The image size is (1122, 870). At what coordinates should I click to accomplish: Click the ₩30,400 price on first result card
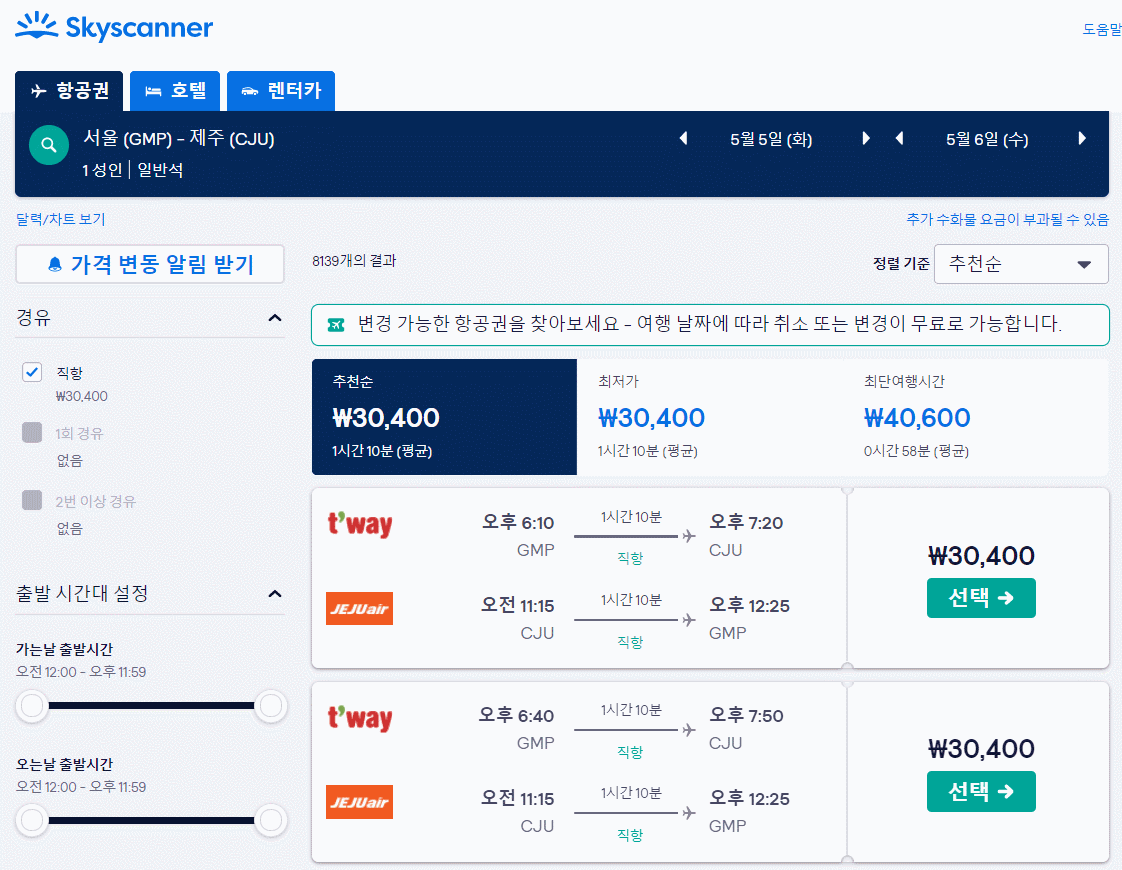[981, 556]
